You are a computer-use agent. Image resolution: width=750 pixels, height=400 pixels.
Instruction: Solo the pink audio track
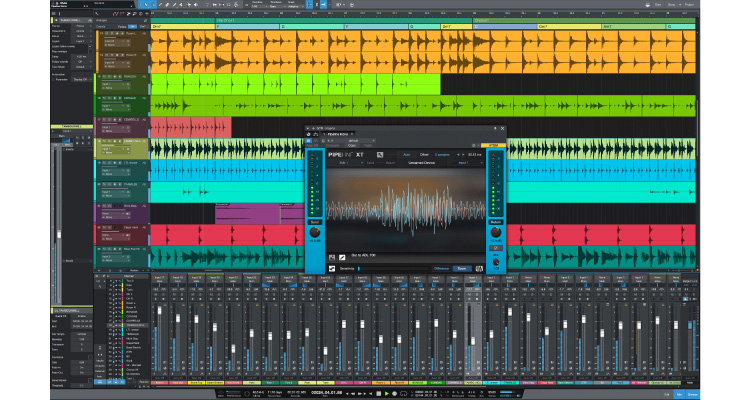109,120
